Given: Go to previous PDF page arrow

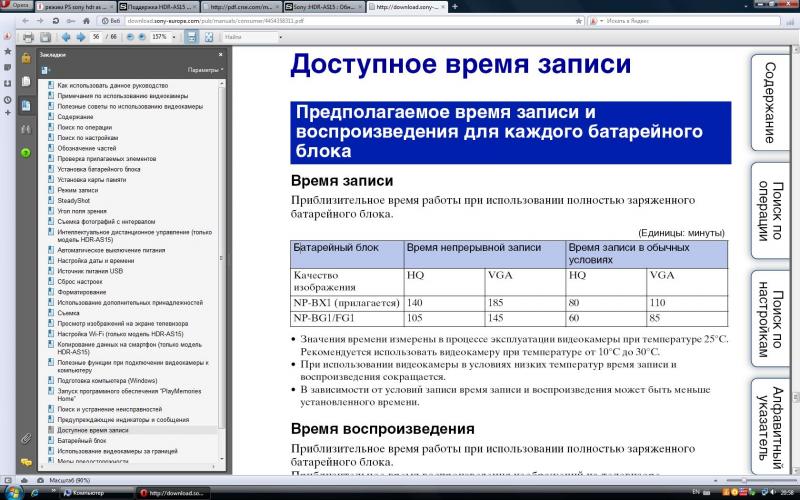Looking at the screenshot, I should coord(66,37).
